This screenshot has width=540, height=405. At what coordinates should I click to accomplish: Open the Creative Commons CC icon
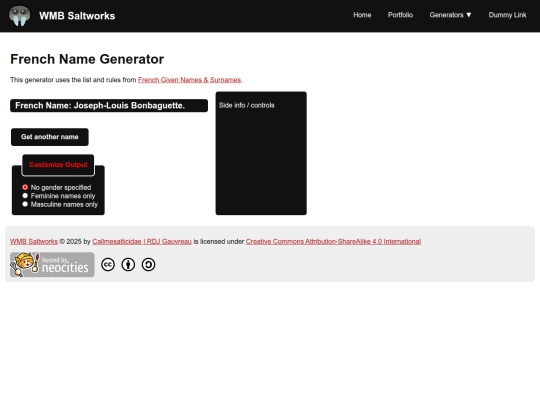[108, 264]
